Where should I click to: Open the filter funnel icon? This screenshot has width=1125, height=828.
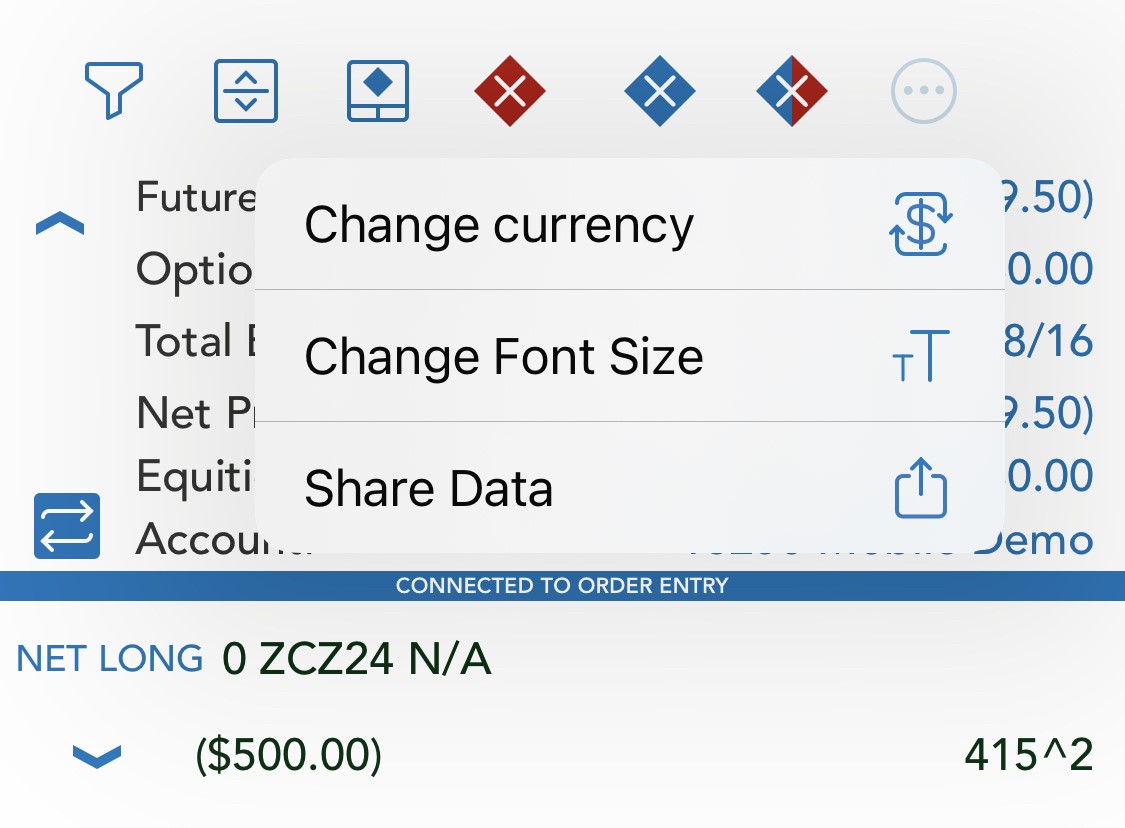[x=113, y=90]
